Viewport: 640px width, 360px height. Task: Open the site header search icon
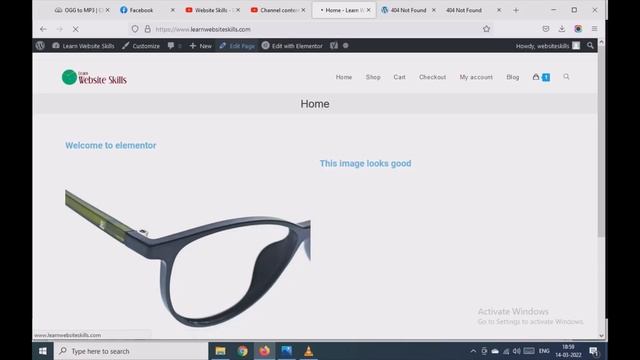(566, 77)
